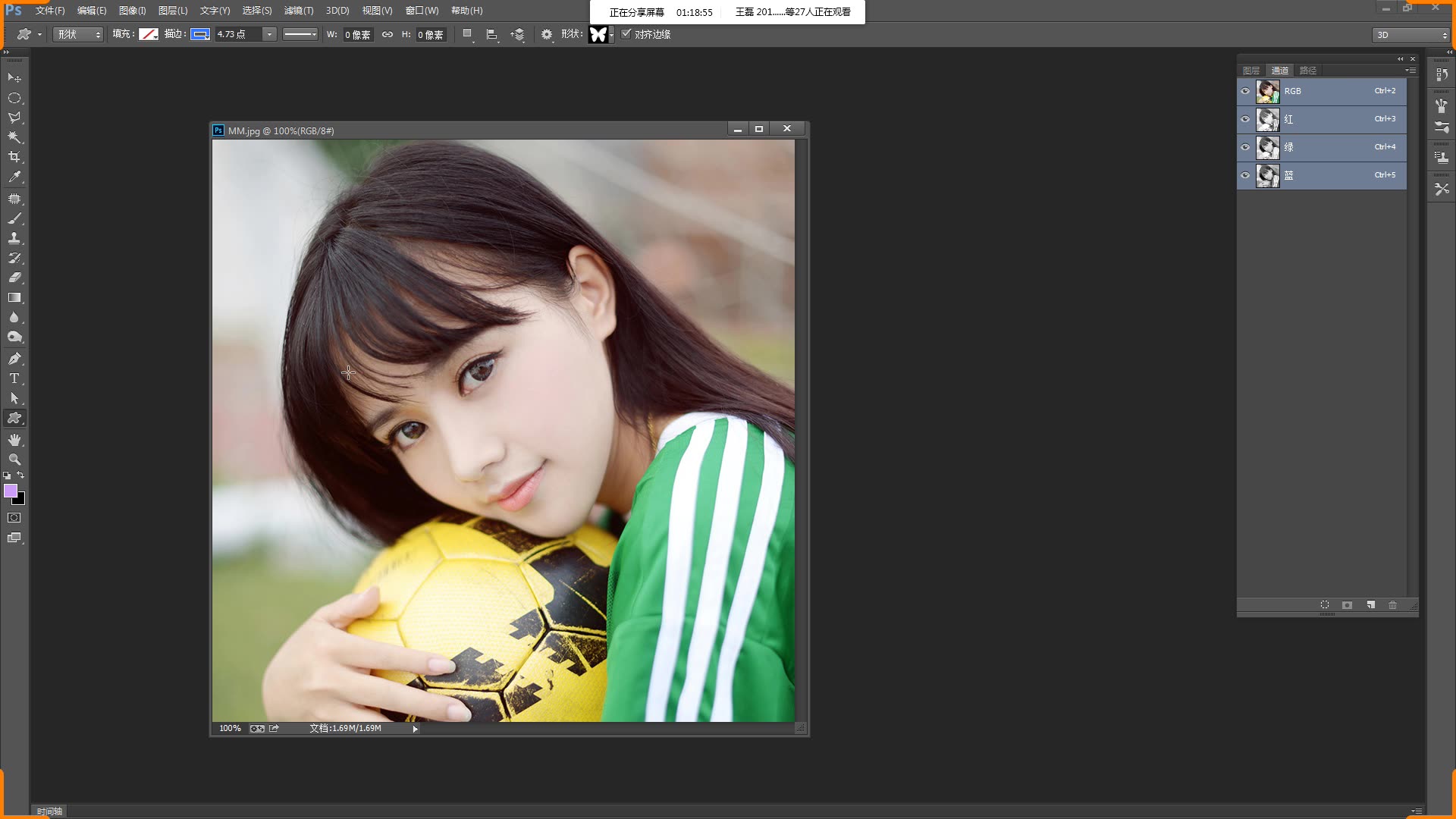Save selection as channel
This screenshot has width=1456, height=819.
(x=1348, y=605)
